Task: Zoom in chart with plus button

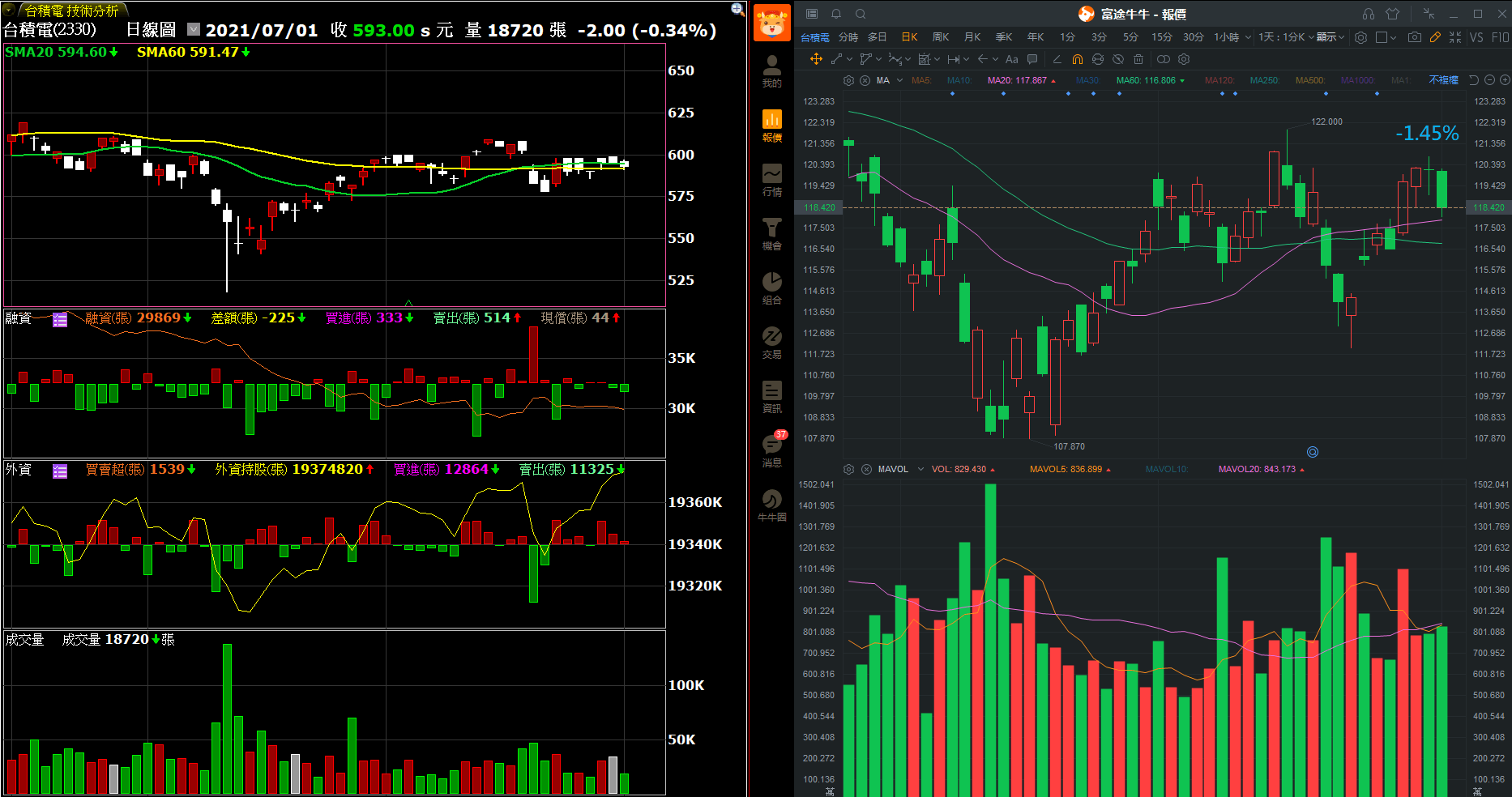Action: click(1505, 80)
